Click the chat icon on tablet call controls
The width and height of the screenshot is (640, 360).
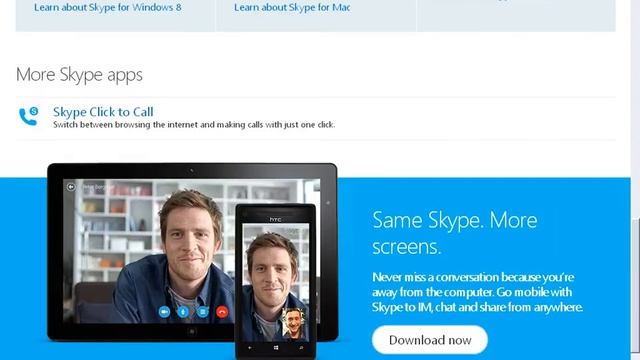tap(203, 312)
